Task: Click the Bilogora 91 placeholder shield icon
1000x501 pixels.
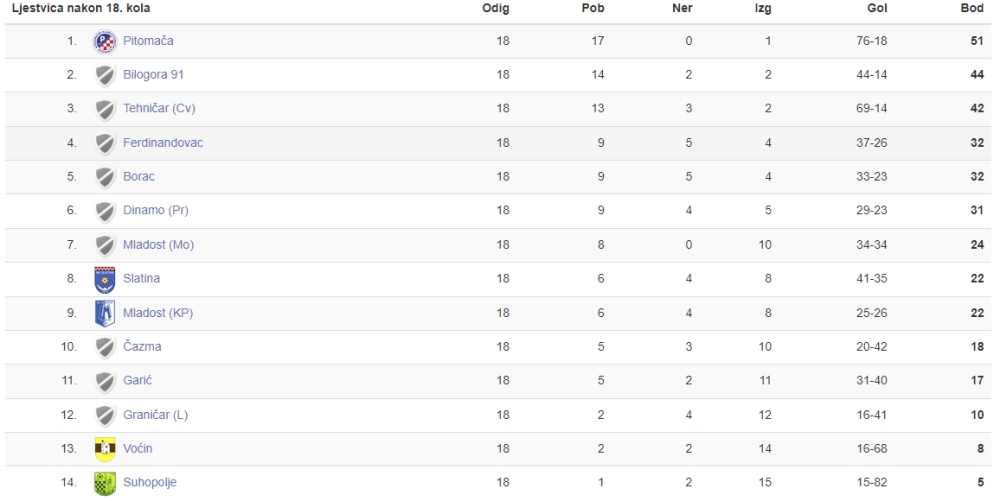Action: tap(105, 75)
